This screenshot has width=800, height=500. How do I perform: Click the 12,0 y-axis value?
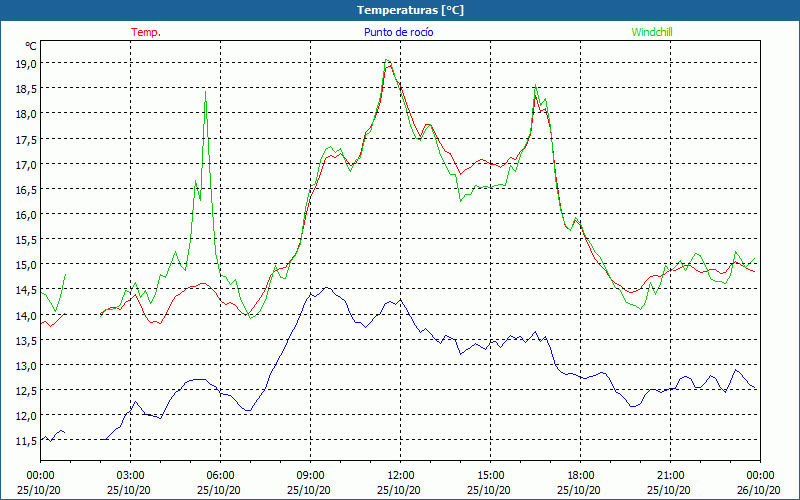26,416
